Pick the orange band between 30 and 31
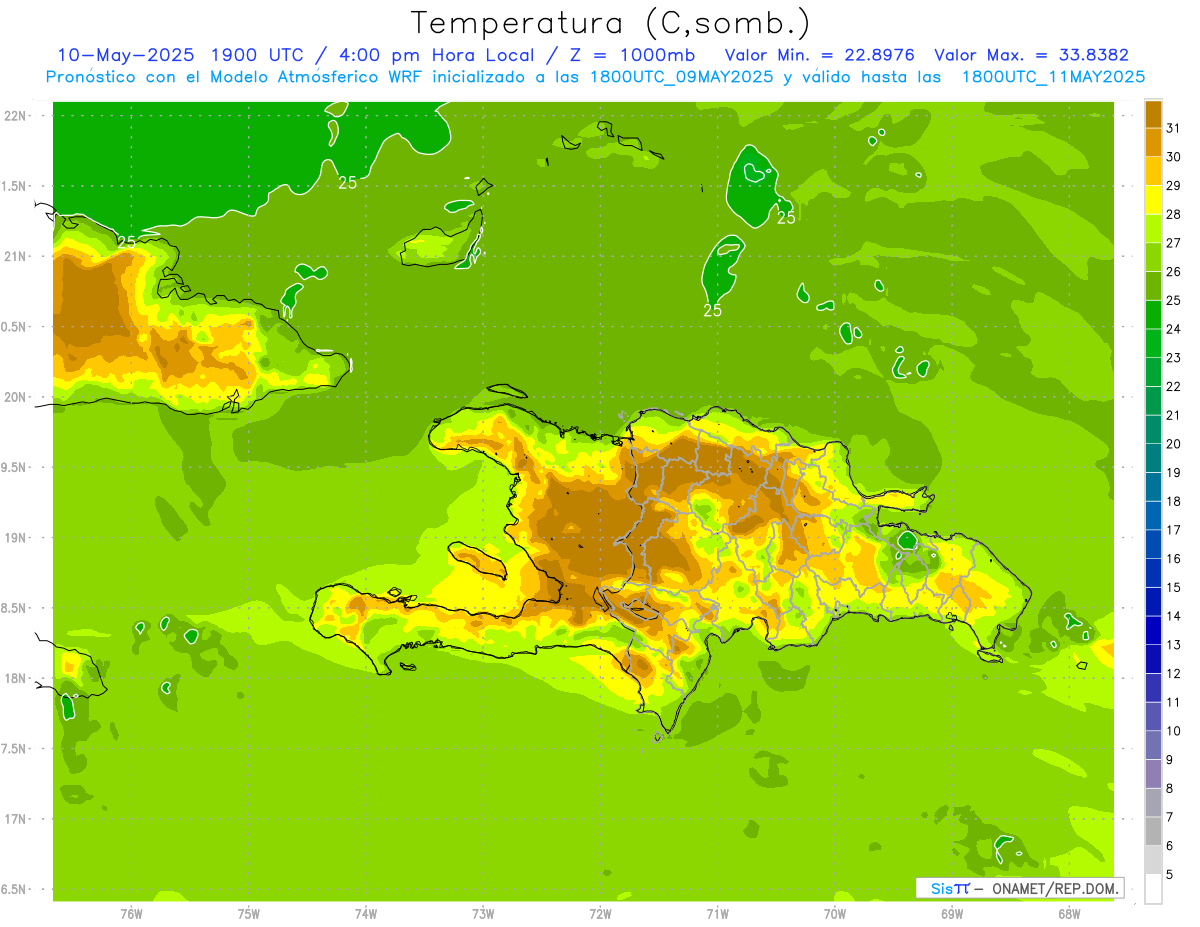The height and width of the screenshot is (927, 1200). [1153, 142]
